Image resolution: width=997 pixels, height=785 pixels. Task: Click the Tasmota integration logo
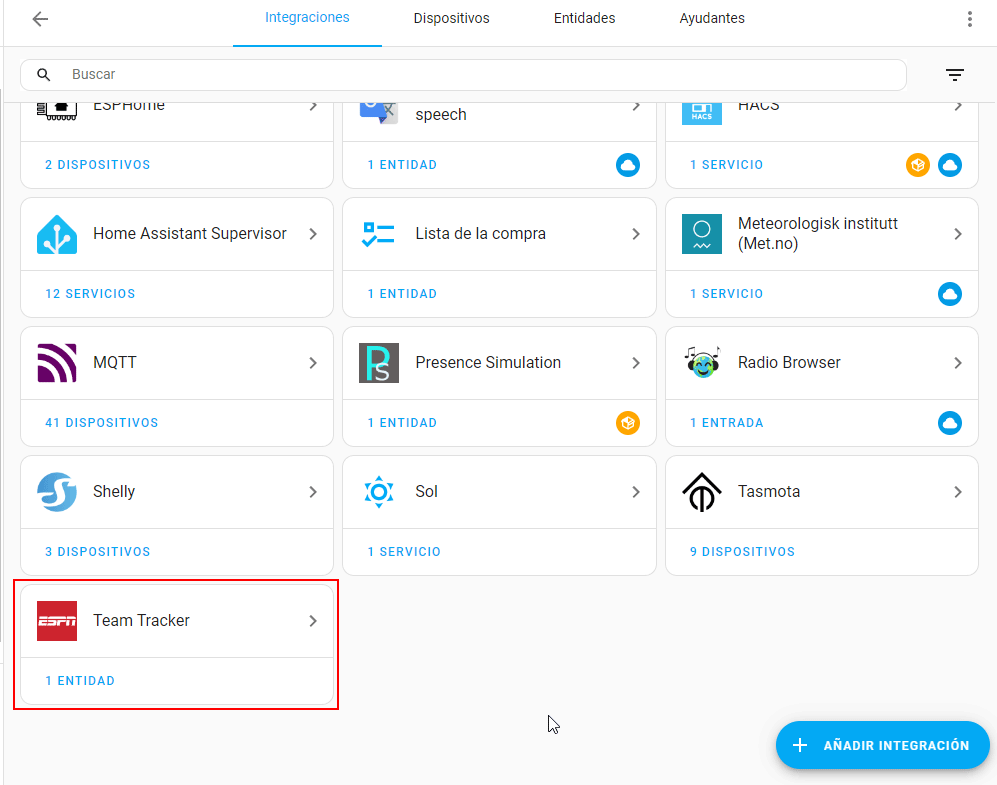coord(702,492)
